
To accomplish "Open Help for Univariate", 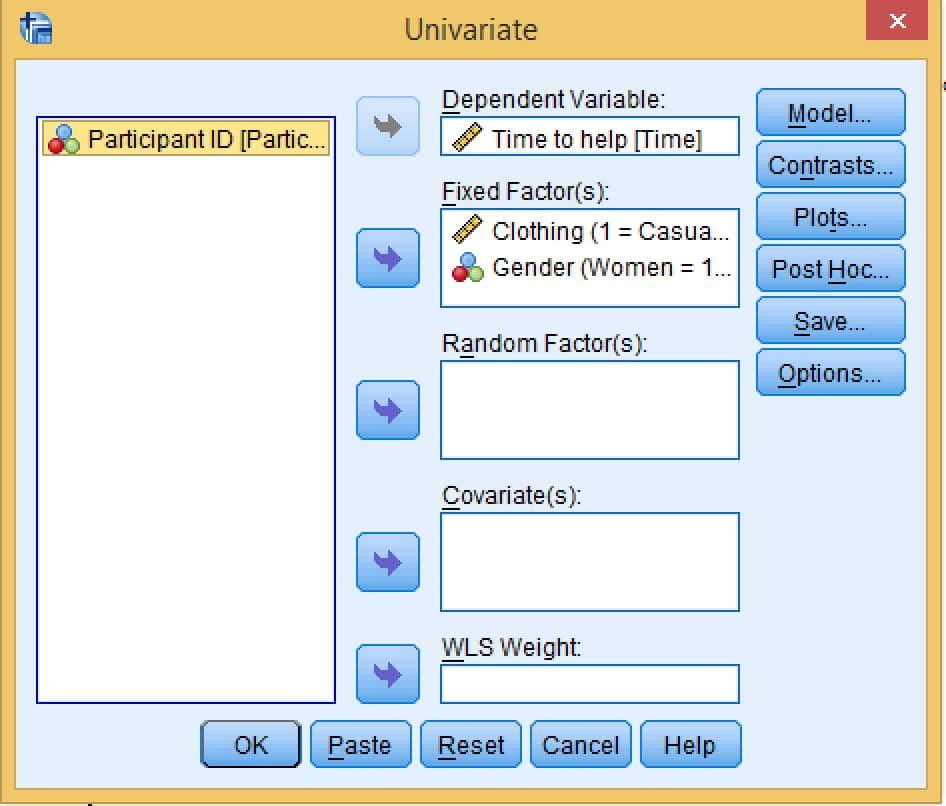I will pos(690,744).
